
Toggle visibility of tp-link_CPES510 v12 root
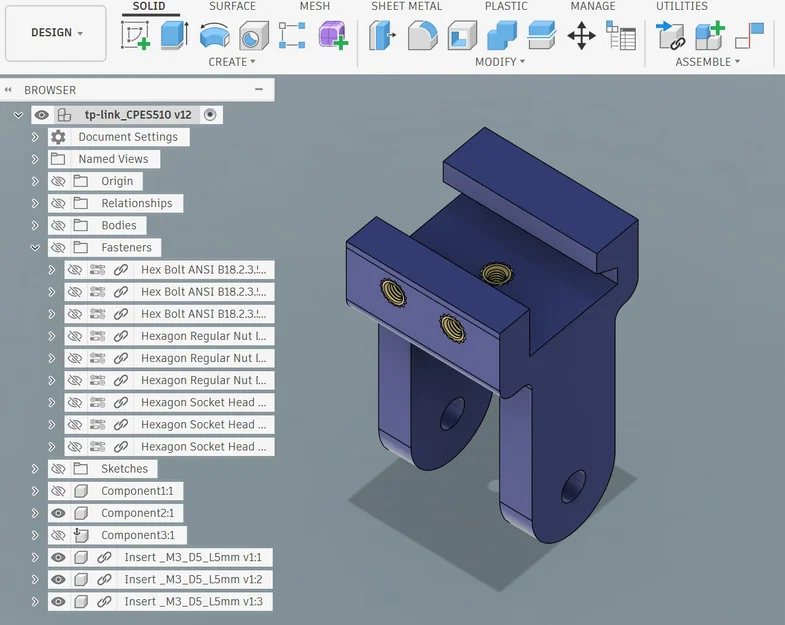tap(42, 115)
